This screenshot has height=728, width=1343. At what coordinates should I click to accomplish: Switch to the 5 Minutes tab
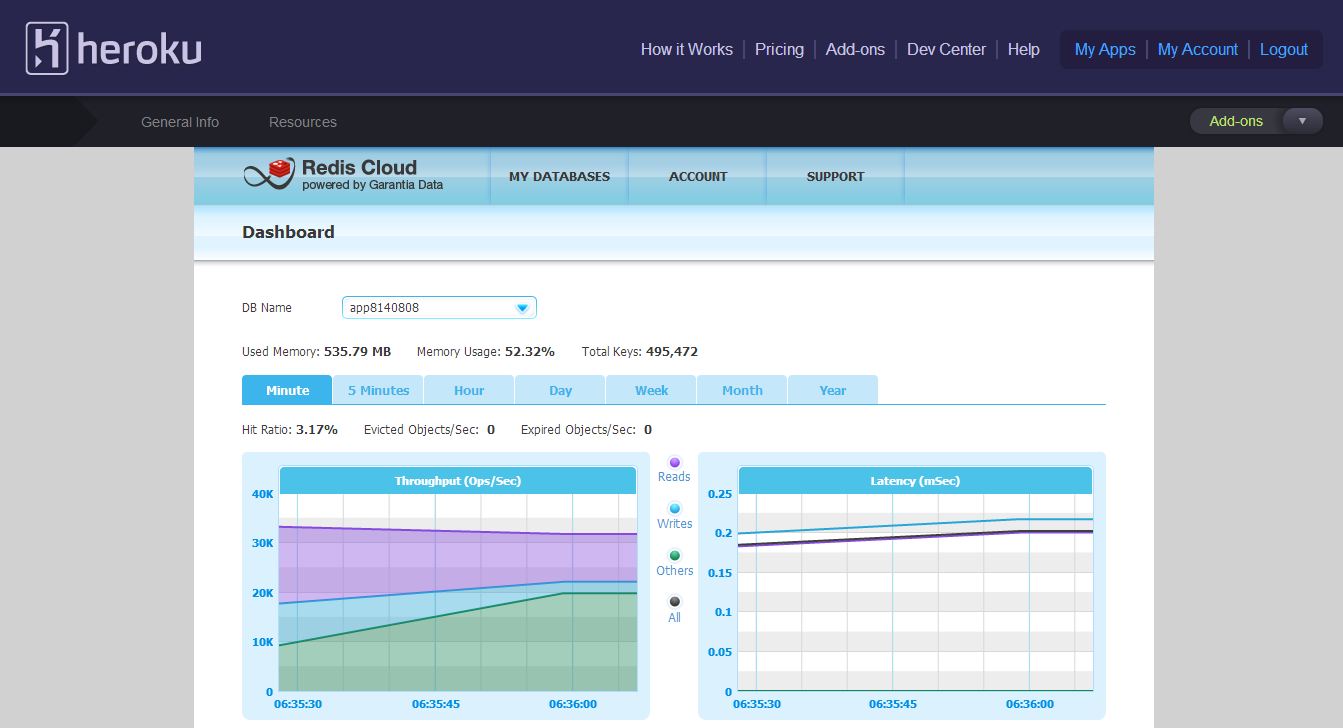[x=378, y=390]
